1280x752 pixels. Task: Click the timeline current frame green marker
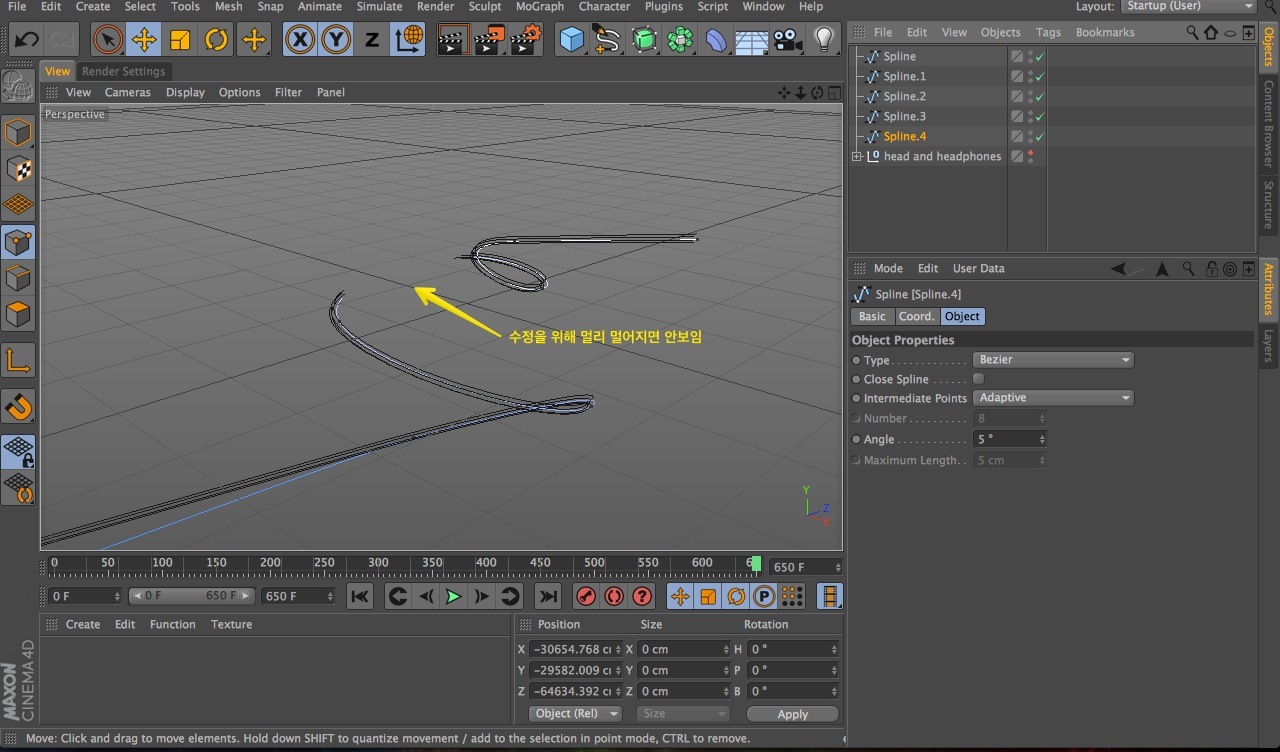click(757, 564)
